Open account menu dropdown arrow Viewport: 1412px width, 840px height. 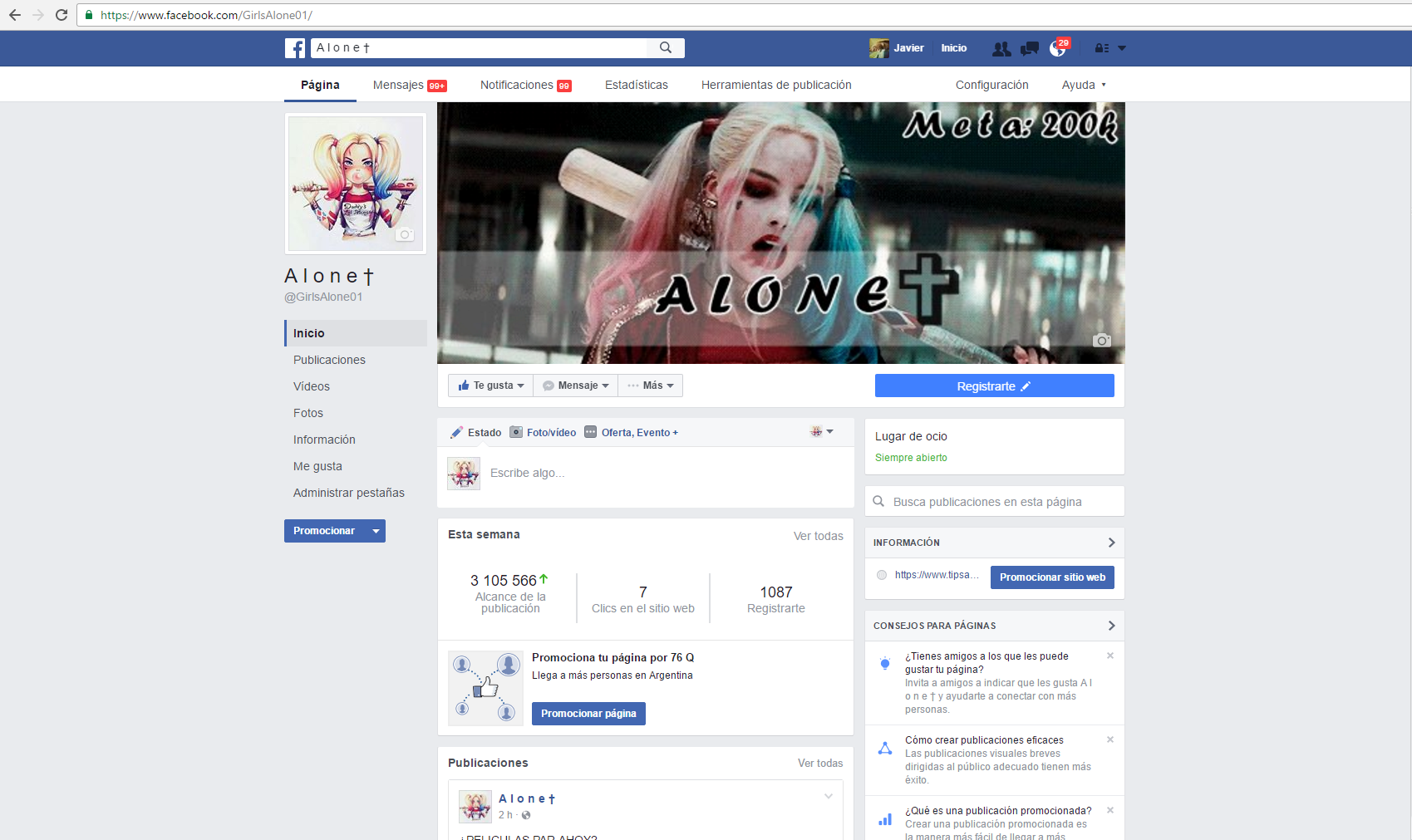pos(1122,48)
